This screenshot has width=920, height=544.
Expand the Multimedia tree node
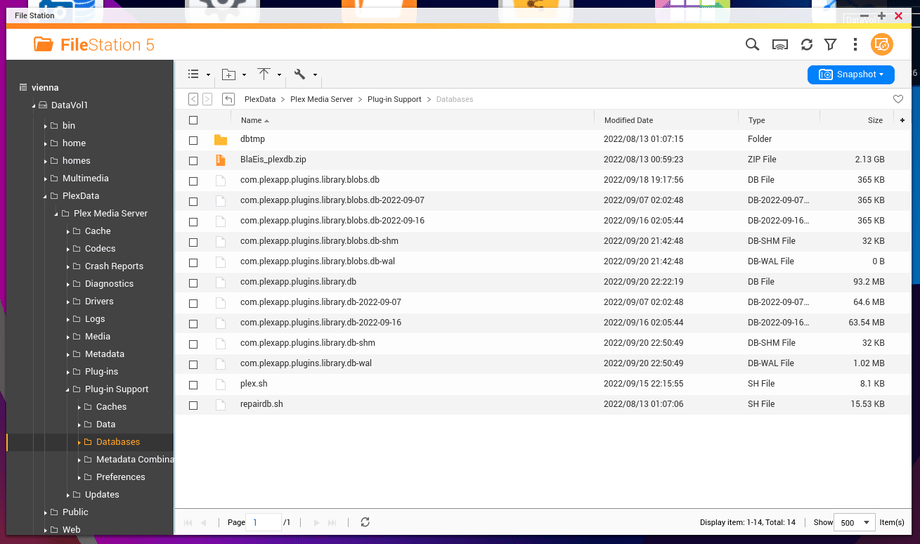45,178
